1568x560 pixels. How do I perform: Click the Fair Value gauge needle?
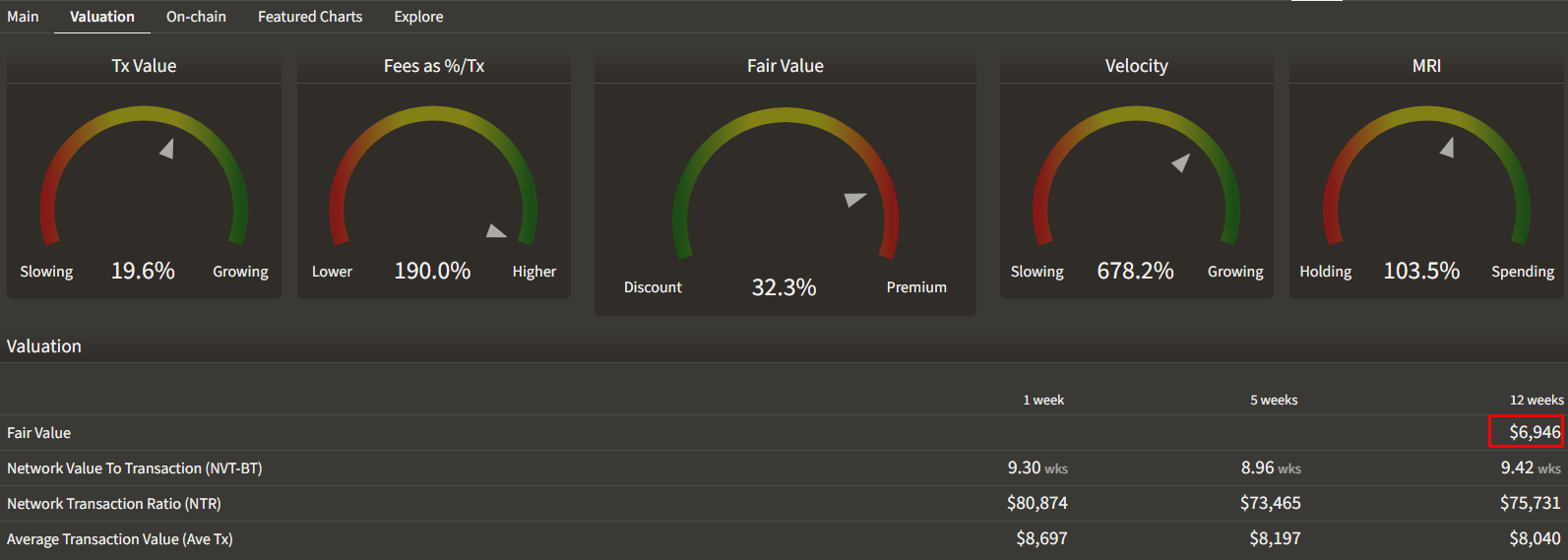pyautogui.click(x=854, y=199)
